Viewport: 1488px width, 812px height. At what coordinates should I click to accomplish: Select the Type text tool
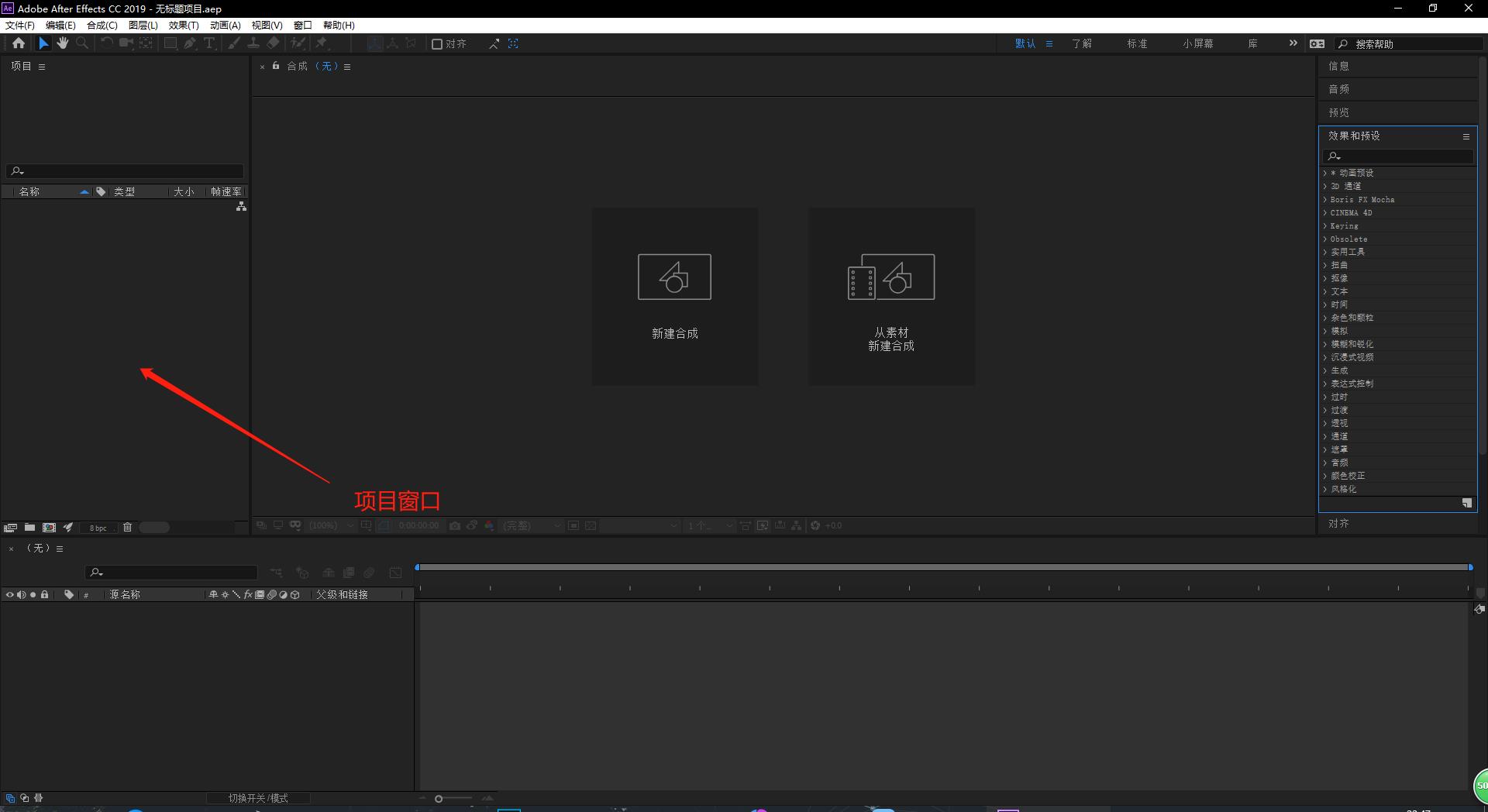209,43
